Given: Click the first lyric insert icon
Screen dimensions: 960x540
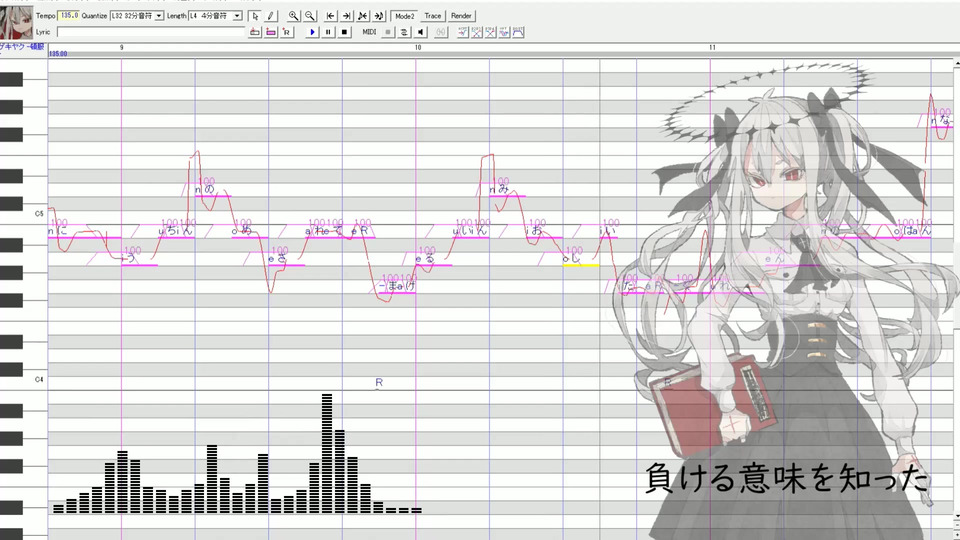Looking at the screenshot, I should [255, 32].
